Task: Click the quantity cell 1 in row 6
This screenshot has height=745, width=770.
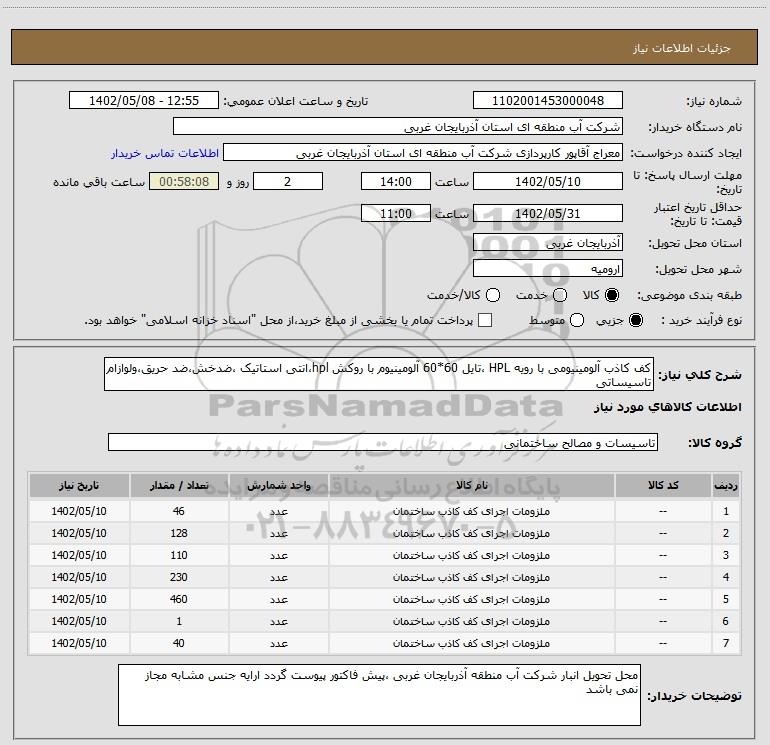Action: (x=179, y=621)
